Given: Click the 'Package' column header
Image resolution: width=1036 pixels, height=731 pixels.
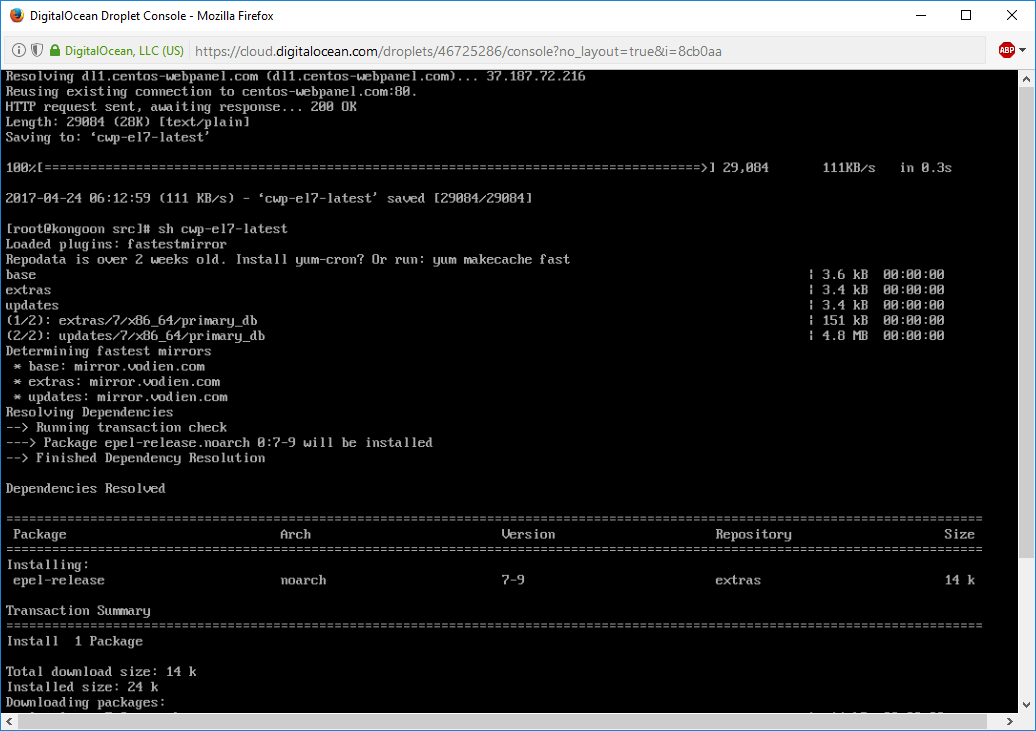Looking at the screenshot, I should [x=40, y=534].
